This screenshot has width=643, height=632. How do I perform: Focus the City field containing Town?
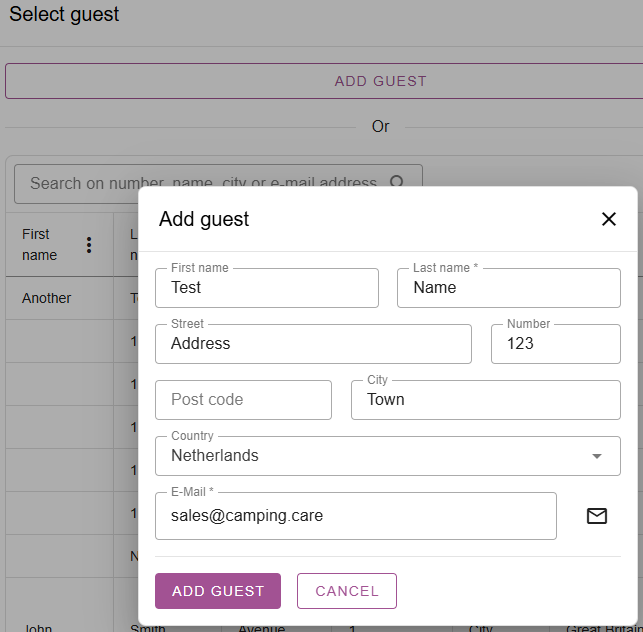tap(485, 400)
